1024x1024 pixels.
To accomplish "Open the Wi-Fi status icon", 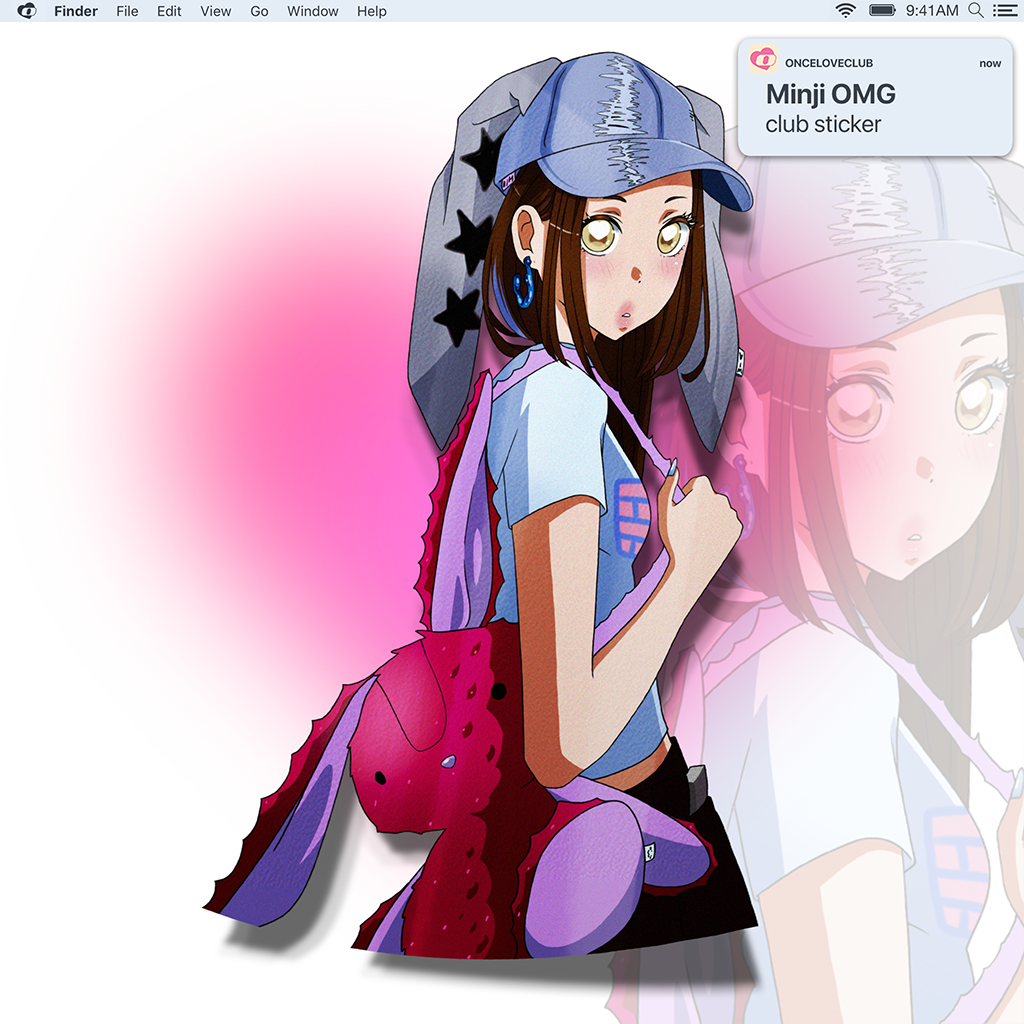I will 846,11.
